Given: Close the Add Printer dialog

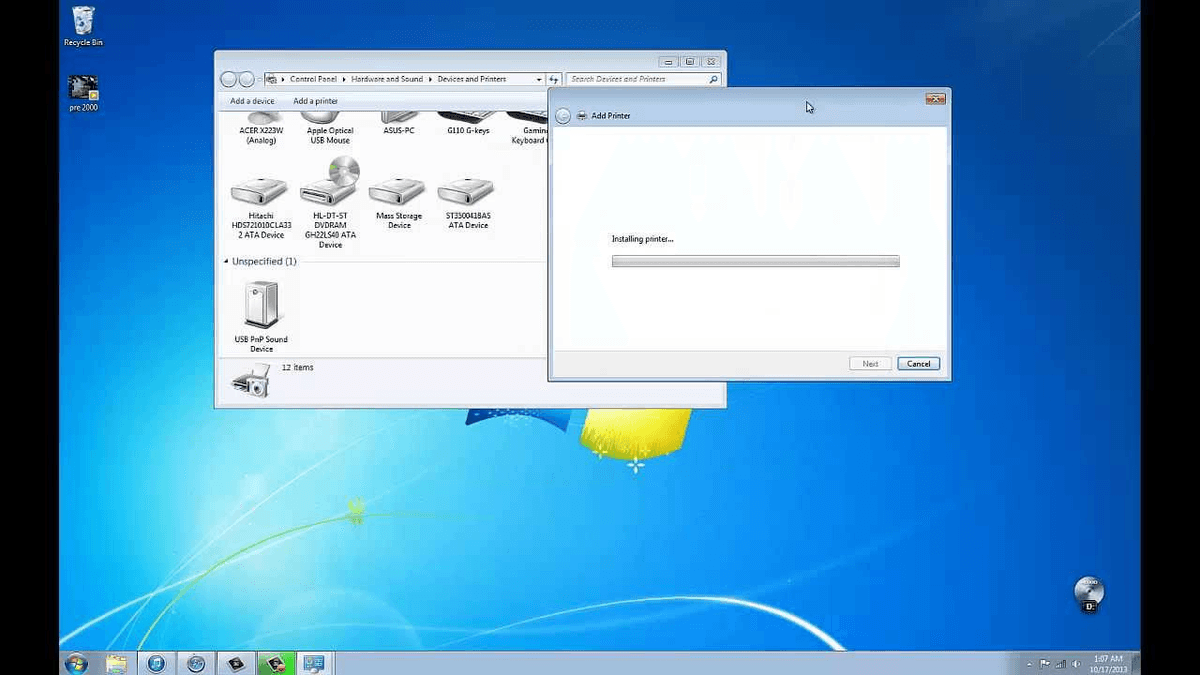Looking at the screenshot, I should point(936,99).
